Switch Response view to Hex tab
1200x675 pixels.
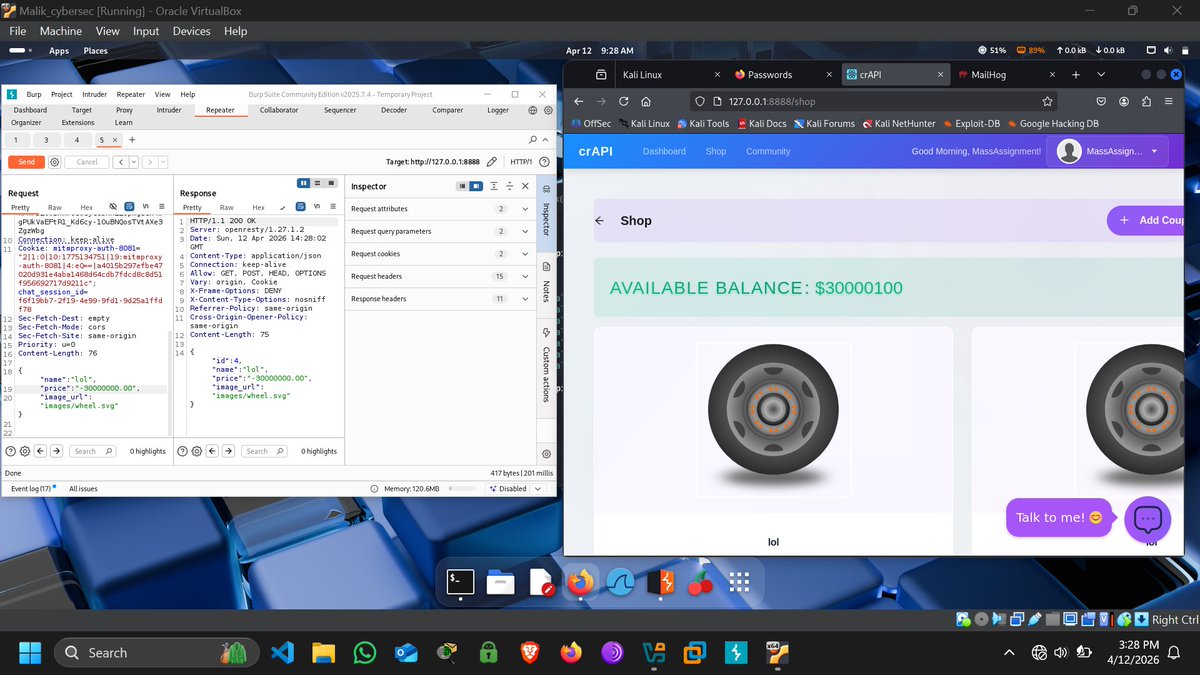258,207
